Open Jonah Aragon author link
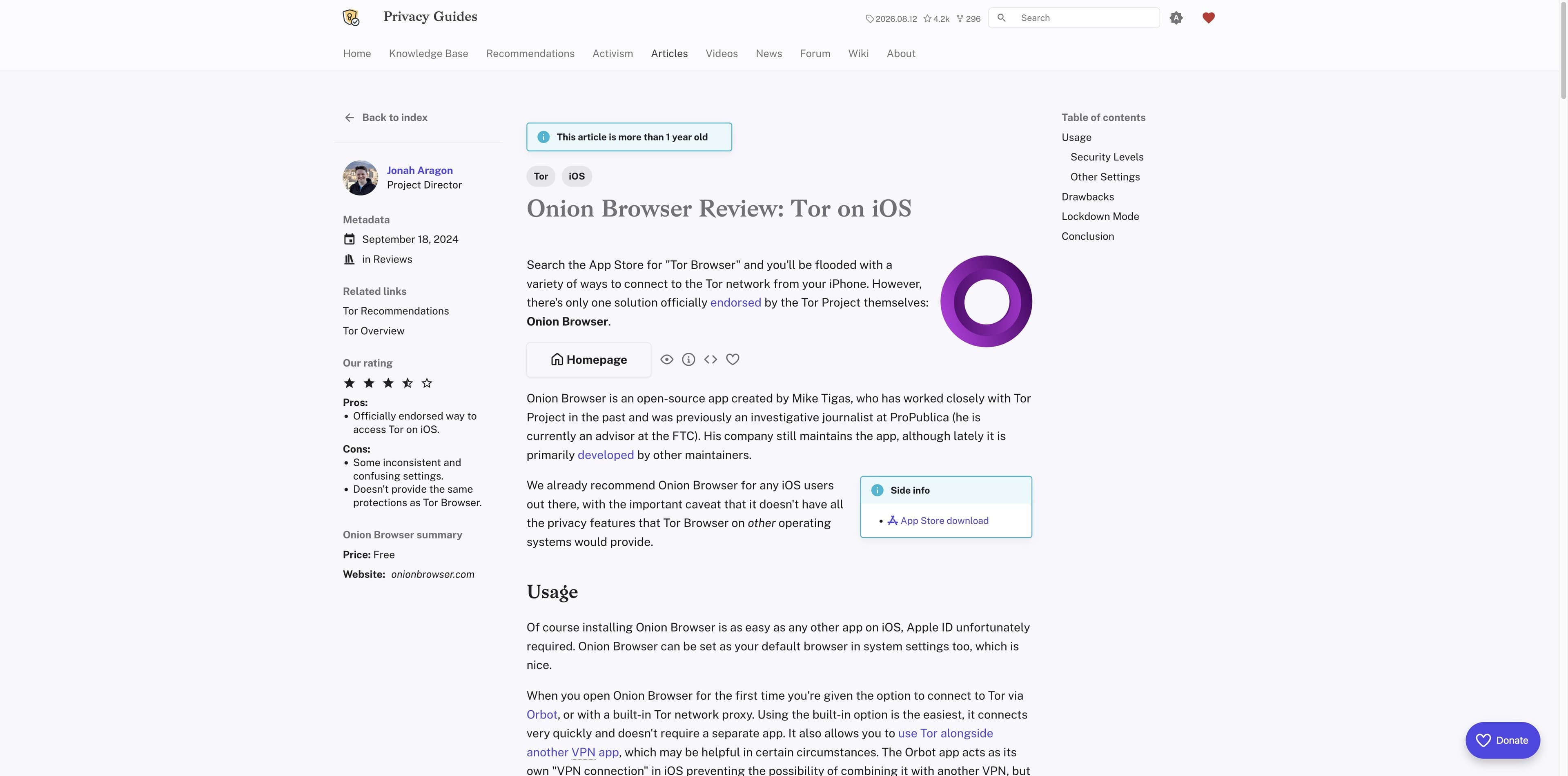1568x776 pixels. click(x=419, y=170)
